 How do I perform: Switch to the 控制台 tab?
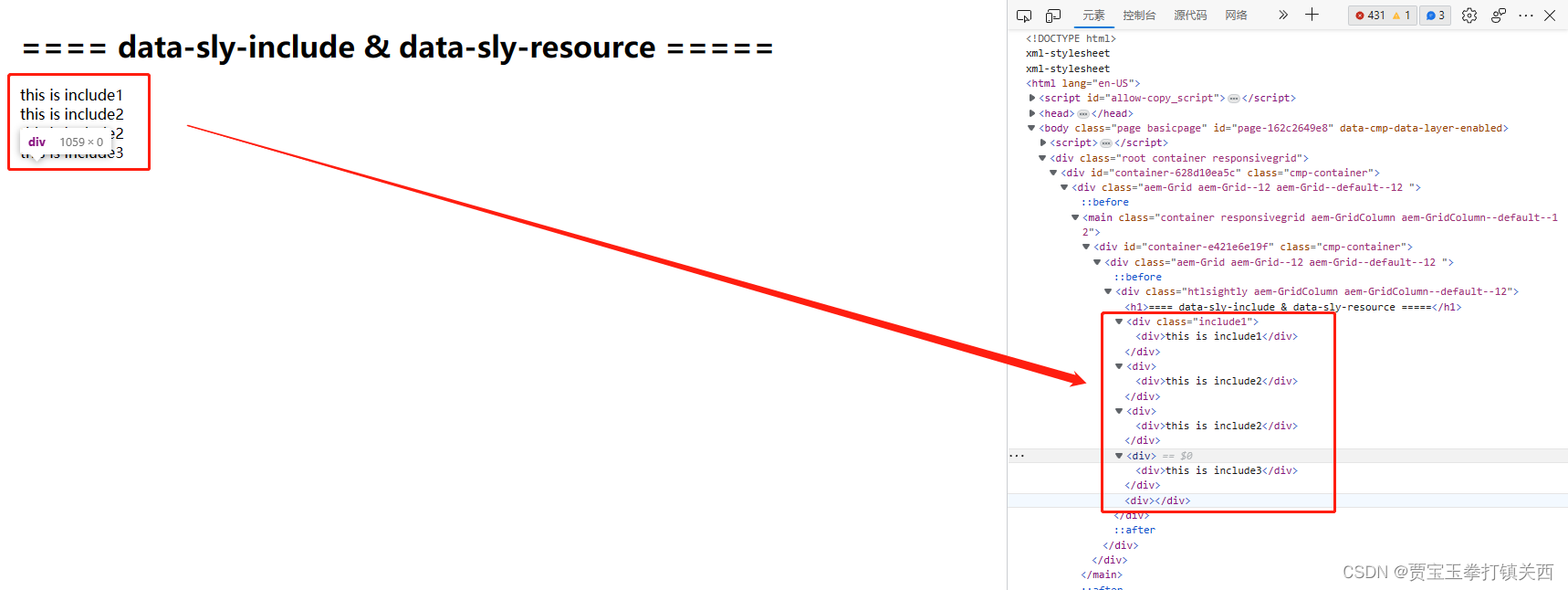click(1139, 16)
